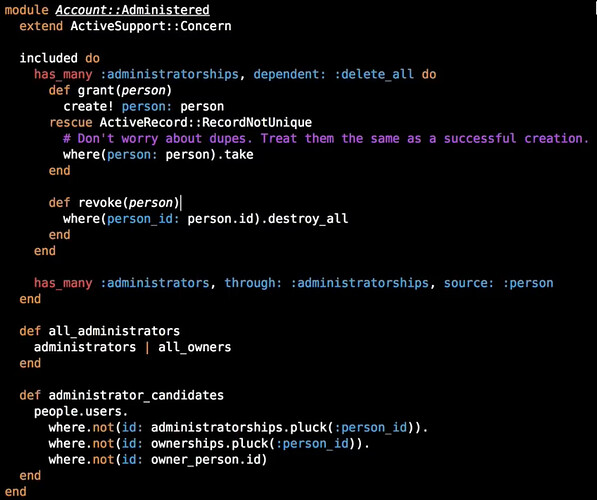Click the 'included do' line
Screen dimensions: 597x500
pyautogui.click(x=59, y=58)
